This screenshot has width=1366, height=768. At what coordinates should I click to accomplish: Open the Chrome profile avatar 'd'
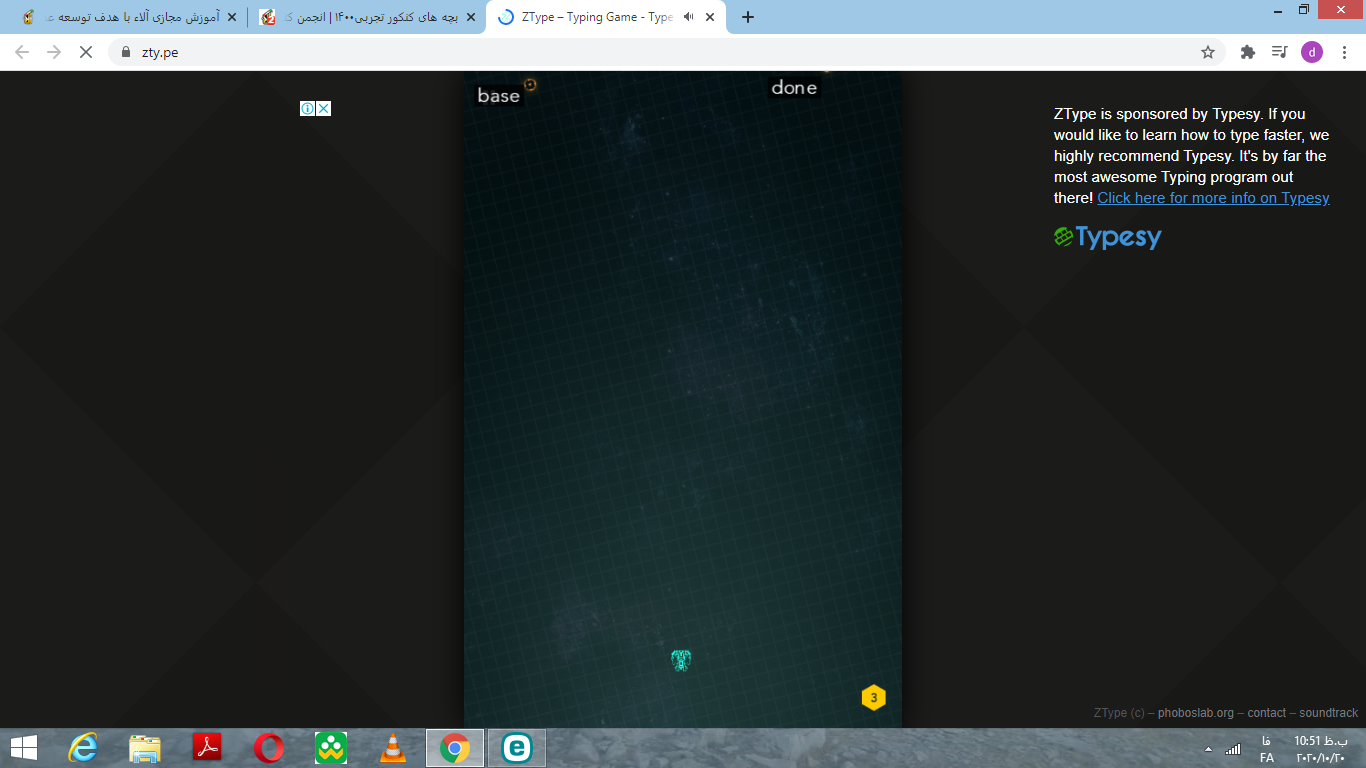(1311, 52)
